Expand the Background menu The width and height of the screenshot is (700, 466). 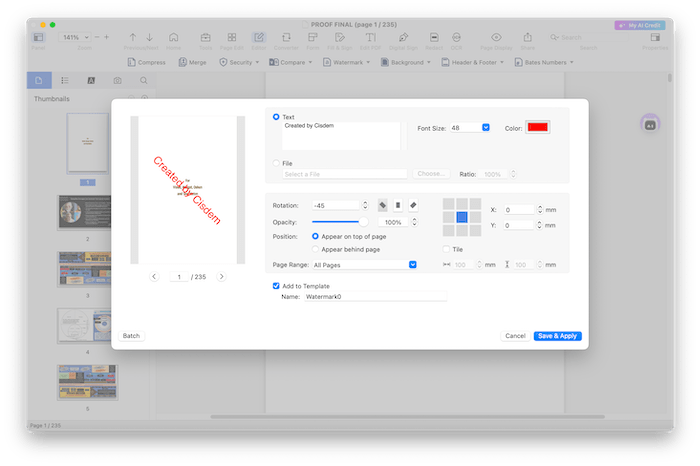[x=405, y=62]
